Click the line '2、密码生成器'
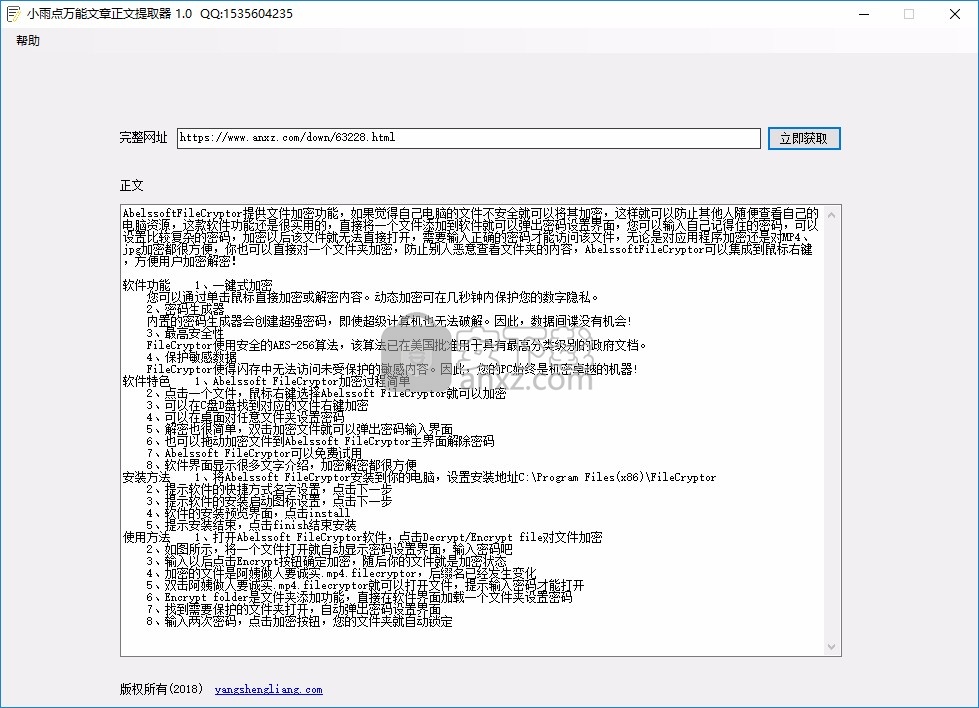Image resolution: width=979 pixels, height=708 pixels. click(x=185, y=310)
